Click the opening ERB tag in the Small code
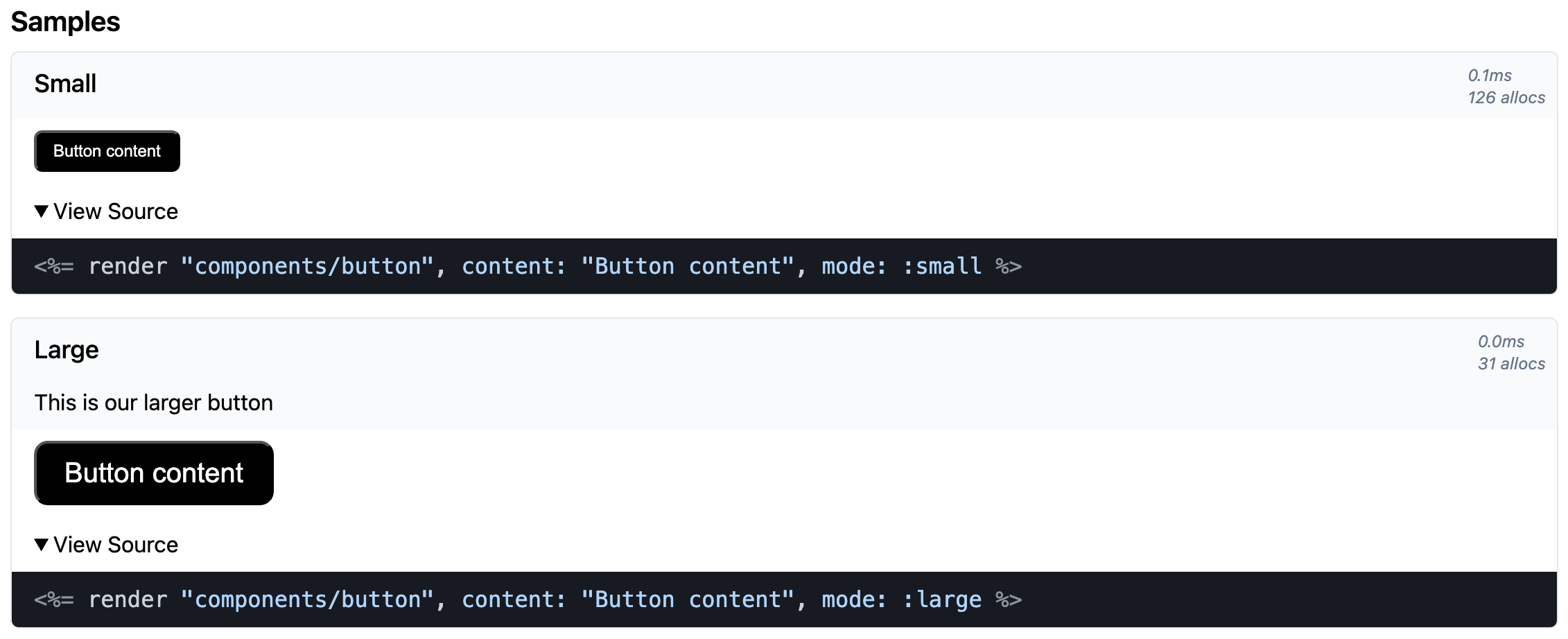Viewport: 1568px width, 639px height. point(54,267)
